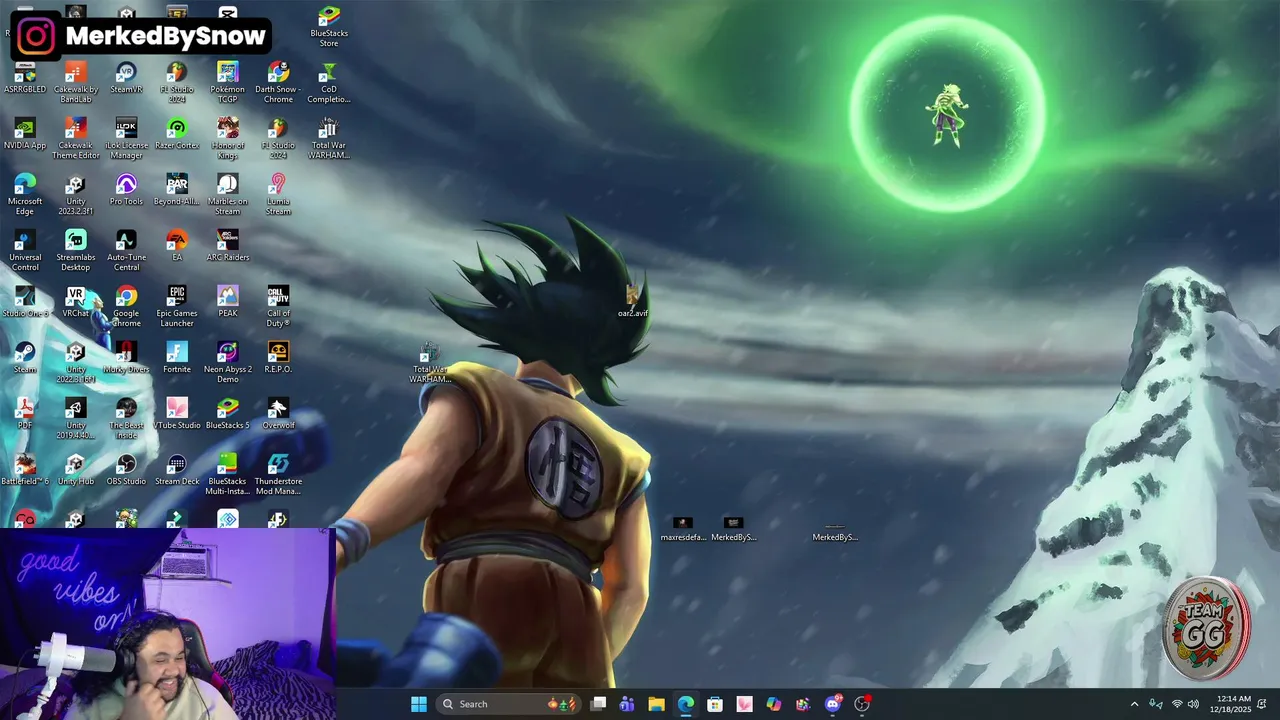
Task: Open the Epic Games Launcher shortcut
Action: 177,307
